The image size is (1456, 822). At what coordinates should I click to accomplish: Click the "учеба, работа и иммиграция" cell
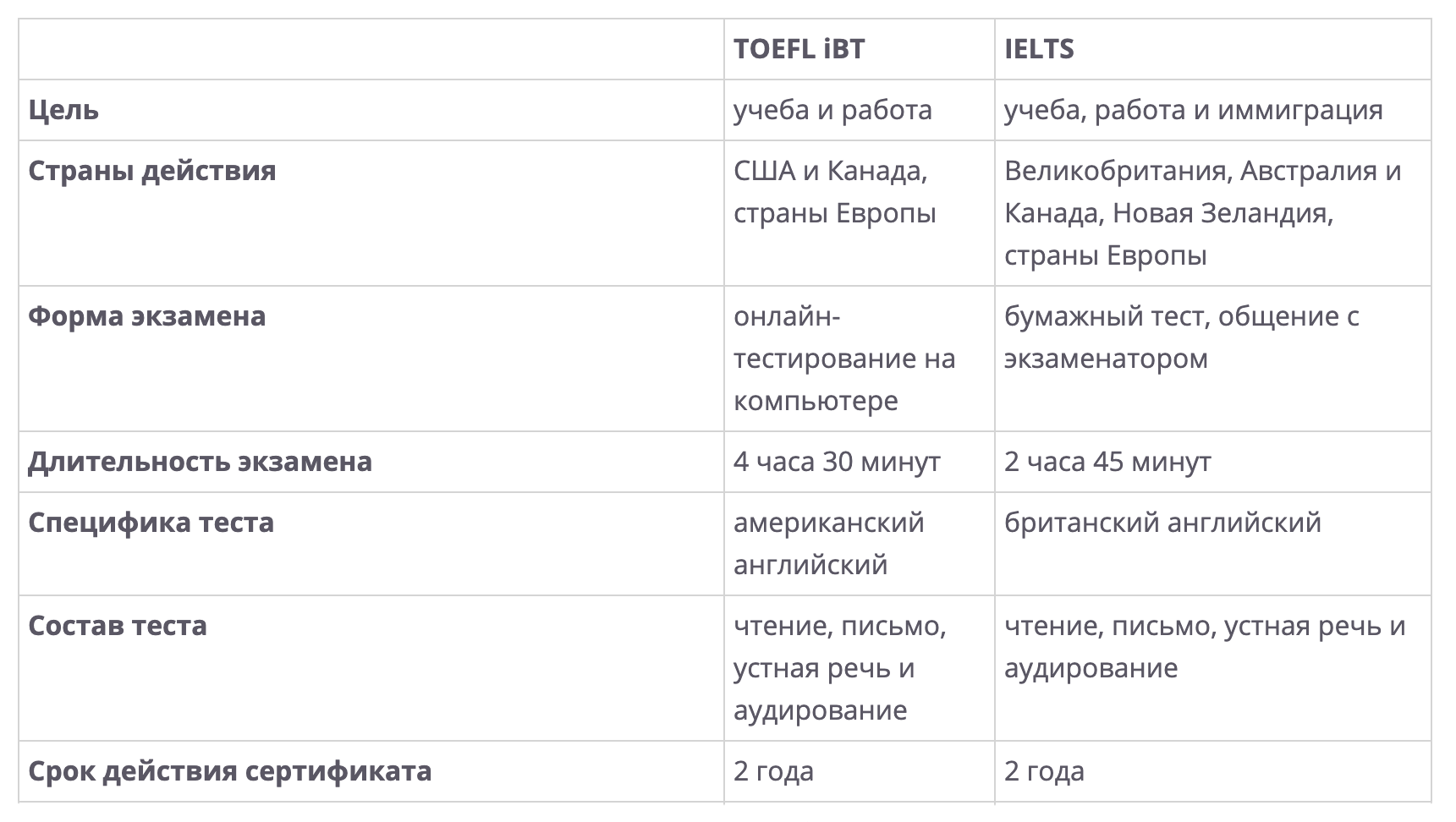tap(1193, 110)
